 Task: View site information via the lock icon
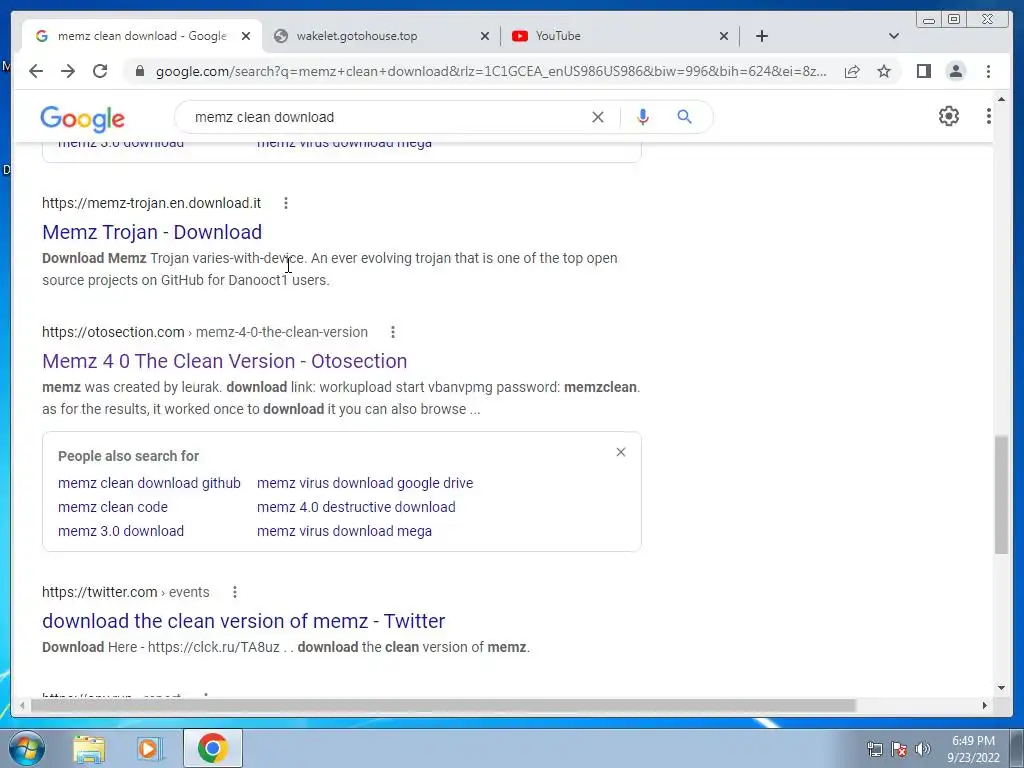point(139,71)
